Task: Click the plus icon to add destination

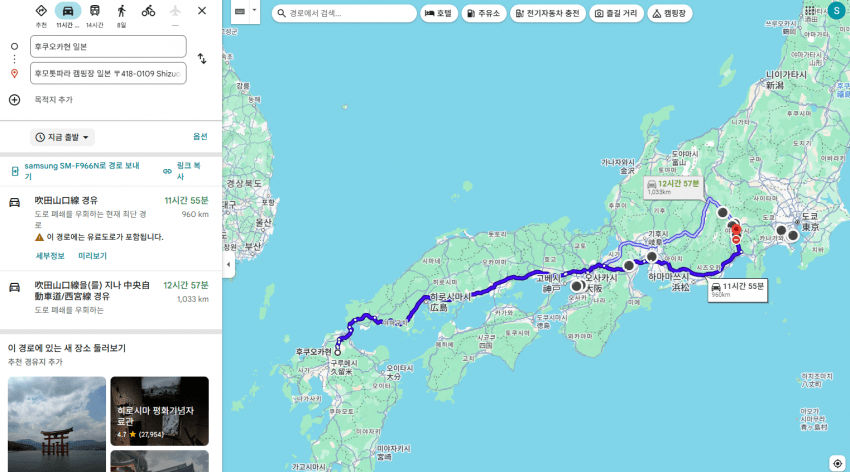Action: click(x=14, y=99)
